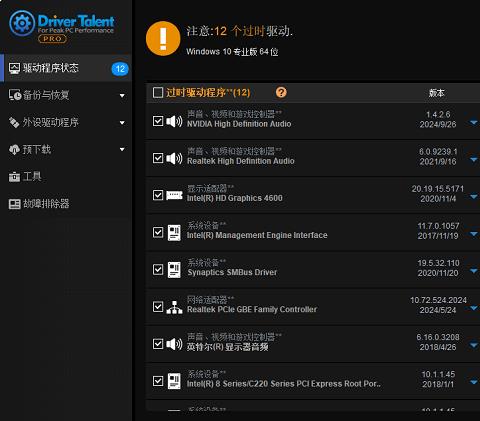Toggle the 过时驱动程序 select-all checkbox
480x421 pixels.
pos(158,92)
